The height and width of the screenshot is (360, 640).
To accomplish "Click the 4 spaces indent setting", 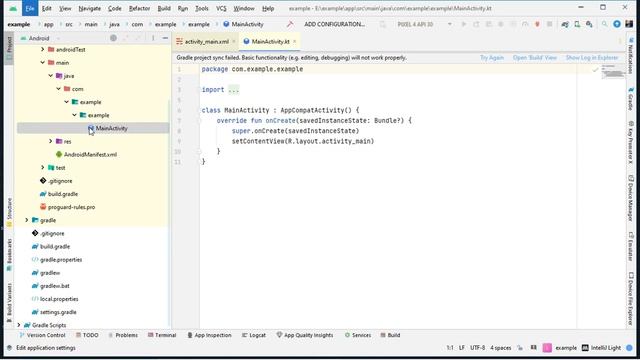I will 500,348.
